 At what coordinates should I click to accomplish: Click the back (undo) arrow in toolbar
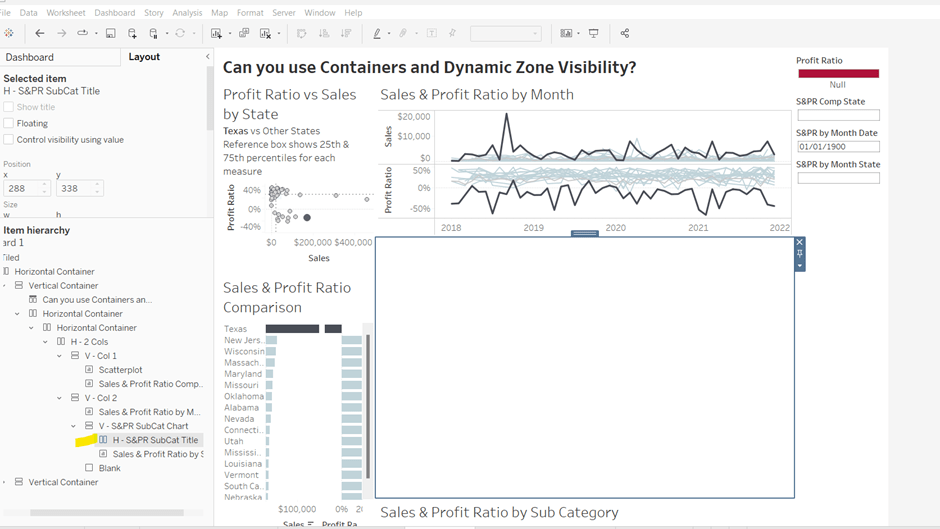coord(40,33)
